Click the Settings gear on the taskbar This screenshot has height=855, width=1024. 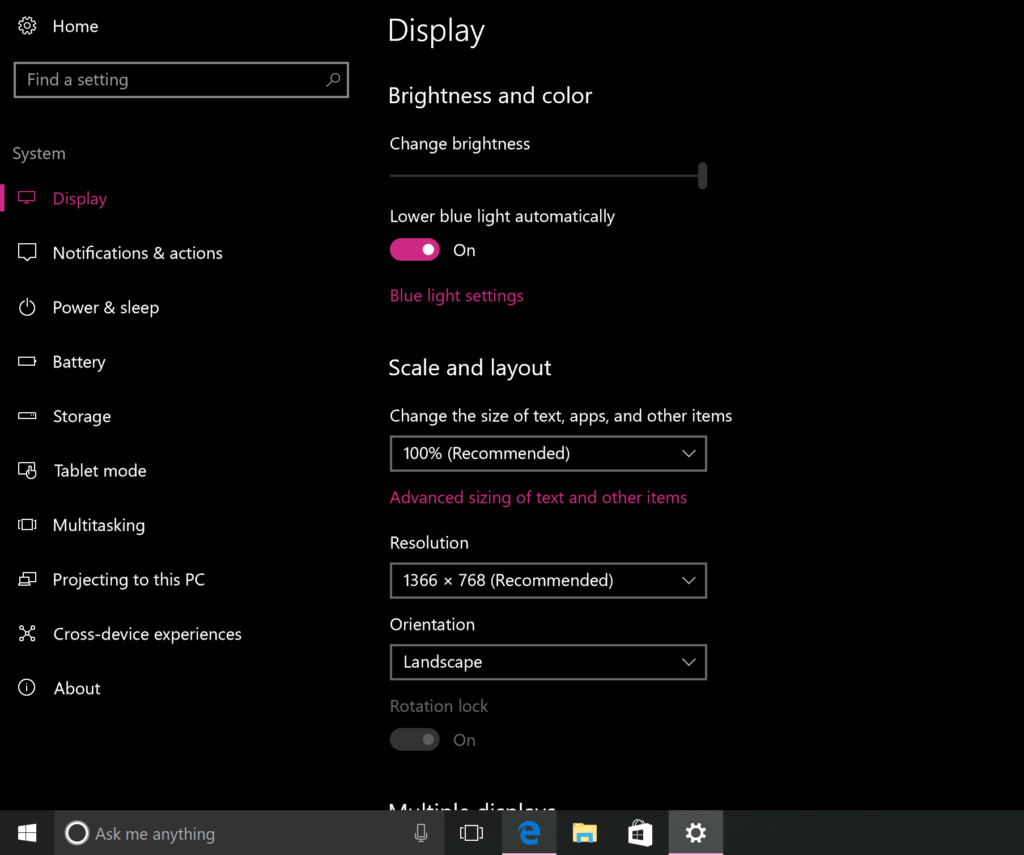[x=696, y=833]
